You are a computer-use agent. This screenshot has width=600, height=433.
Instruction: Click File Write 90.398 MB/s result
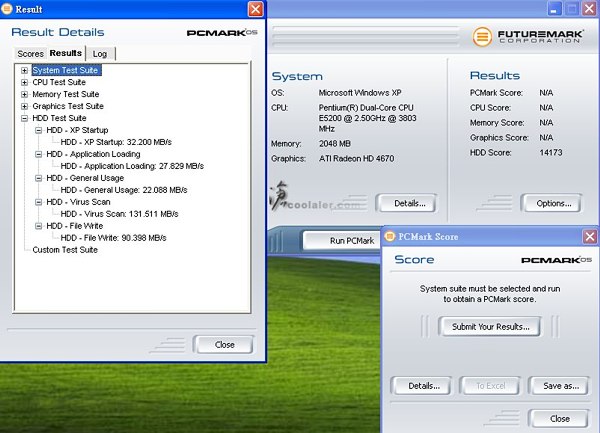113,238
